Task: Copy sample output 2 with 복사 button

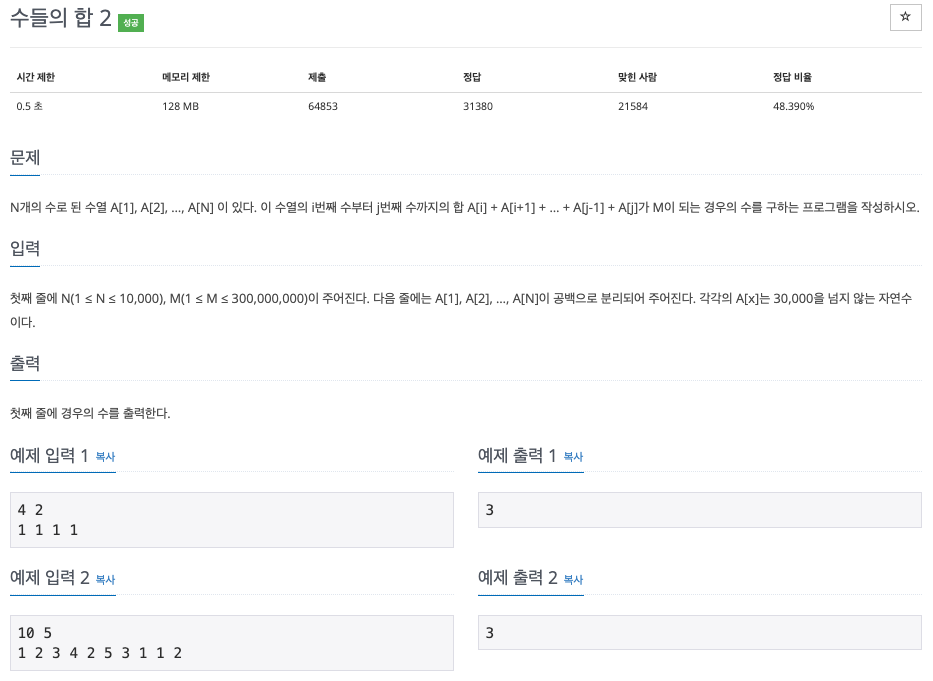Action: (x=572, y=580)
